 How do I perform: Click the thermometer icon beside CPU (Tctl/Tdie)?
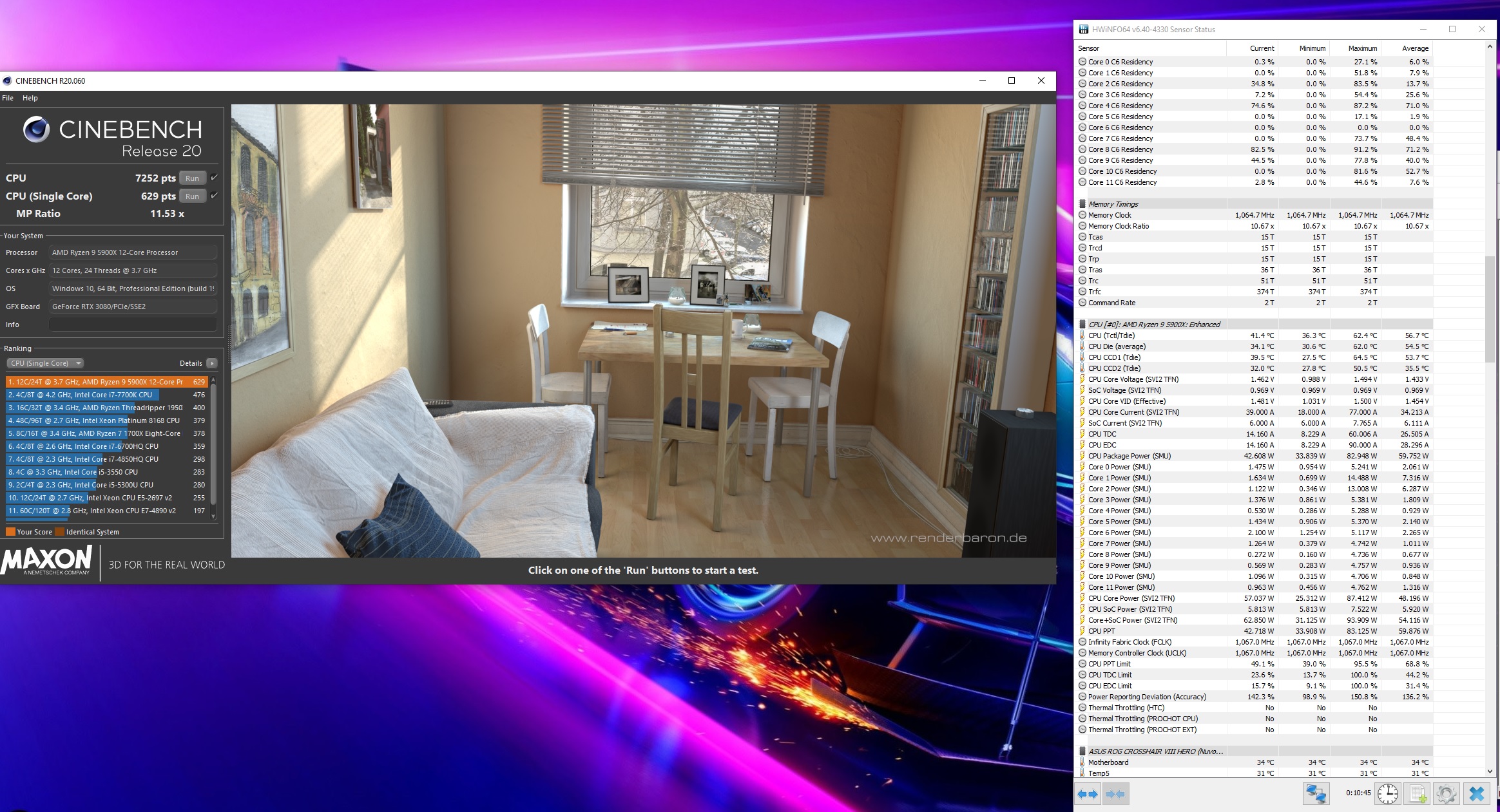[x=1082, y=335]
